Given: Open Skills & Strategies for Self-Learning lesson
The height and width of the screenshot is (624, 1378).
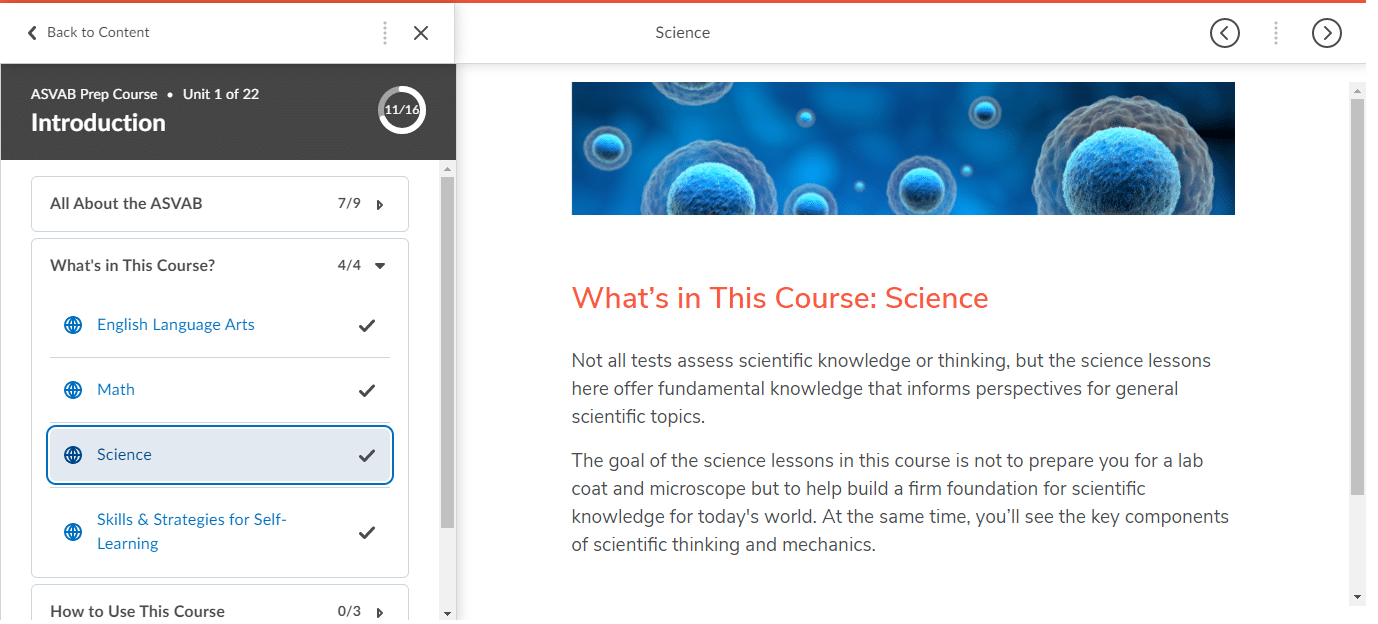Looking at the screenshot, I should (192, 532).
